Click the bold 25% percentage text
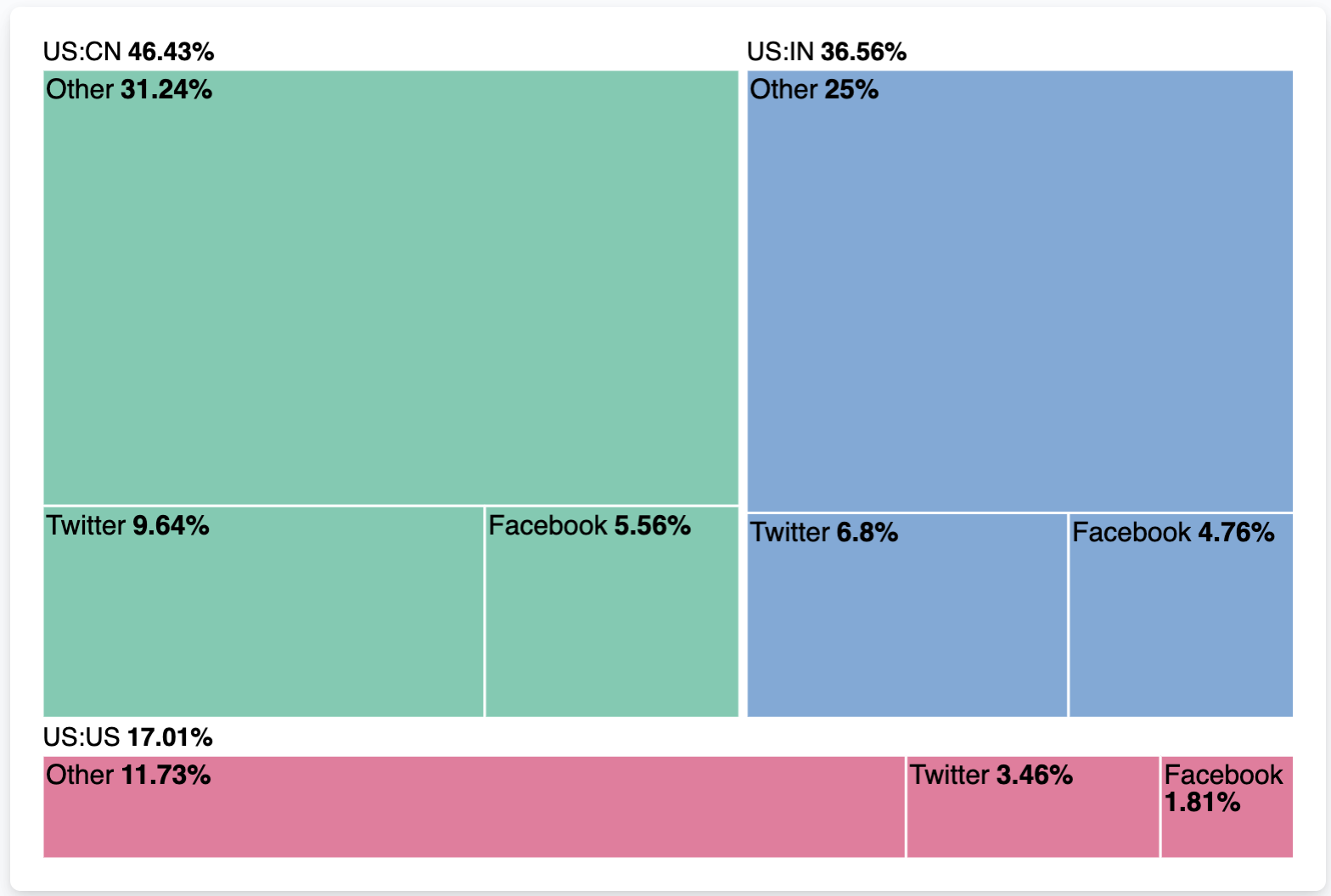The width and height of the screenshot is (1331, 896). pyautogui.click(x=851, y=90)
